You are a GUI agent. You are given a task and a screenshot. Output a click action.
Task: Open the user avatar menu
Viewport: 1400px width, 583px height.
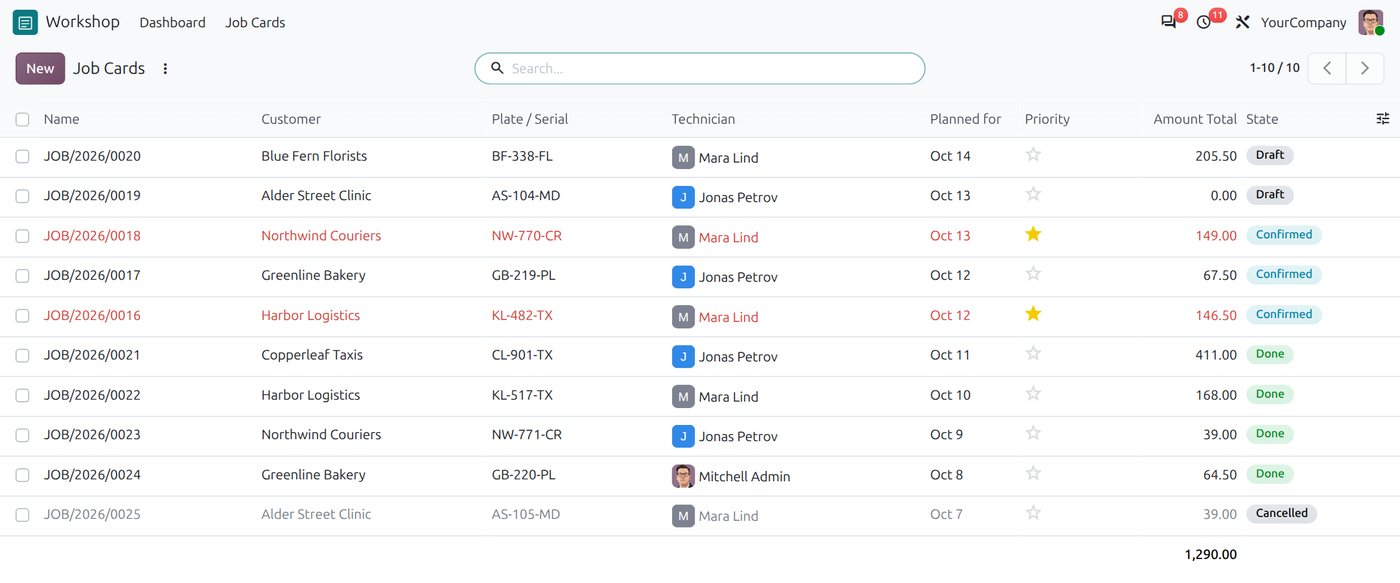point(1371,22)
